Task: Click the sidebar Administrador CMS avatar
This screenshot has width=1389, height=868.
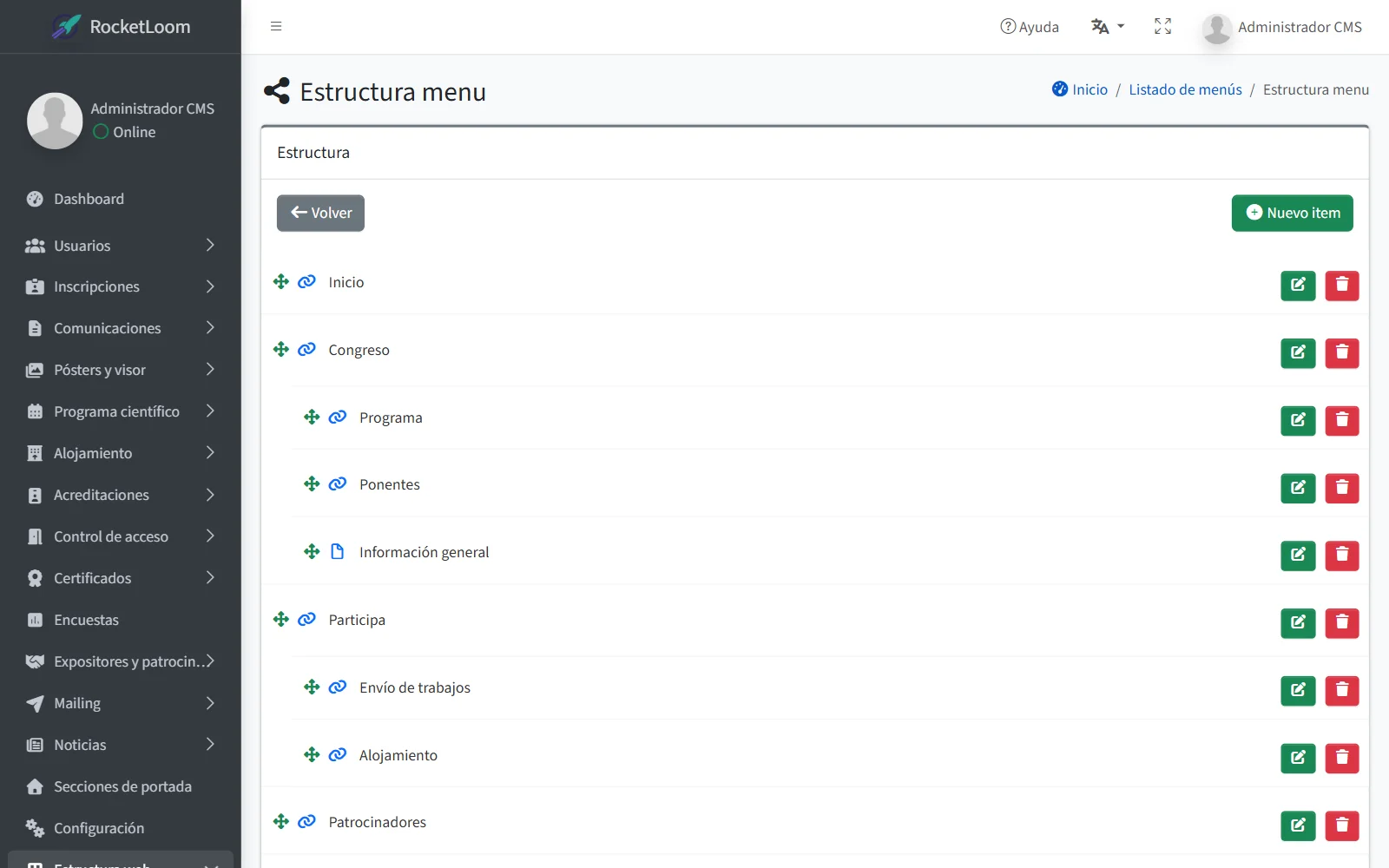Action: [x=55, y=121]
